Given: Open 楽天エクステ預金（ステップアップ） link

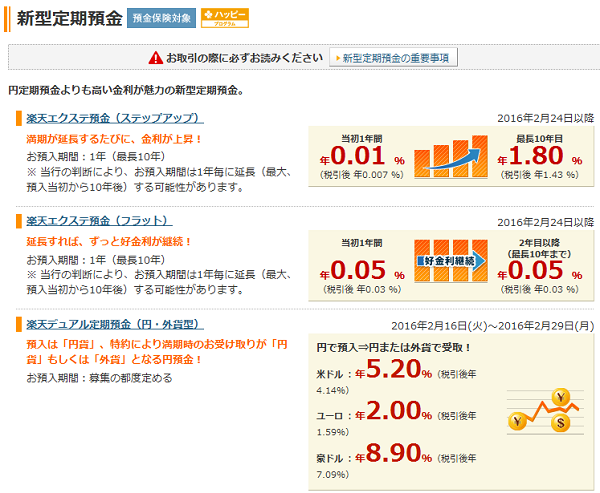Looking at the screenshot, I should (x=115, y=118).
